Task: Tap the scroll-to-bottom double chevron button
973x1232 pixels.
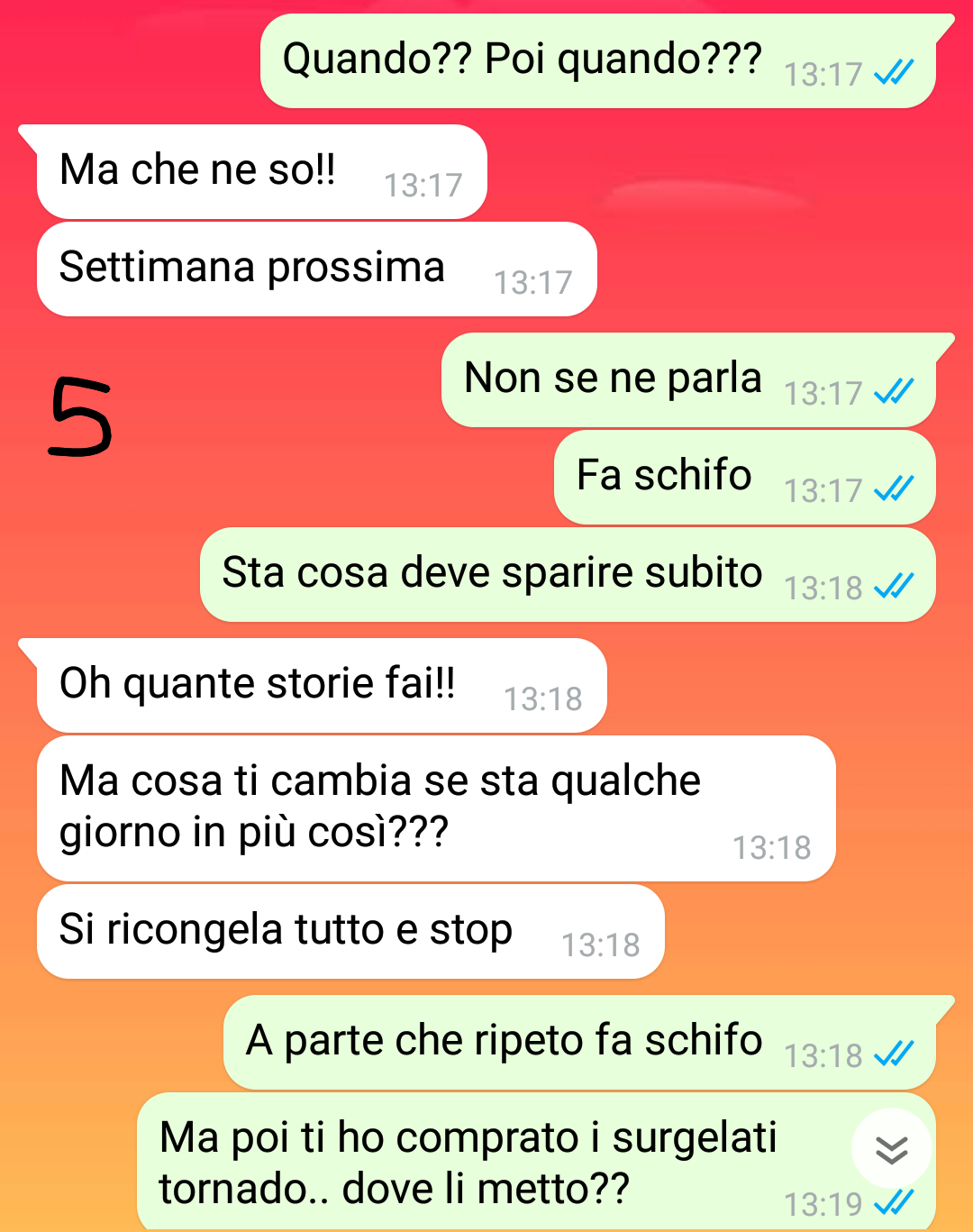Action: point(891,1149)
